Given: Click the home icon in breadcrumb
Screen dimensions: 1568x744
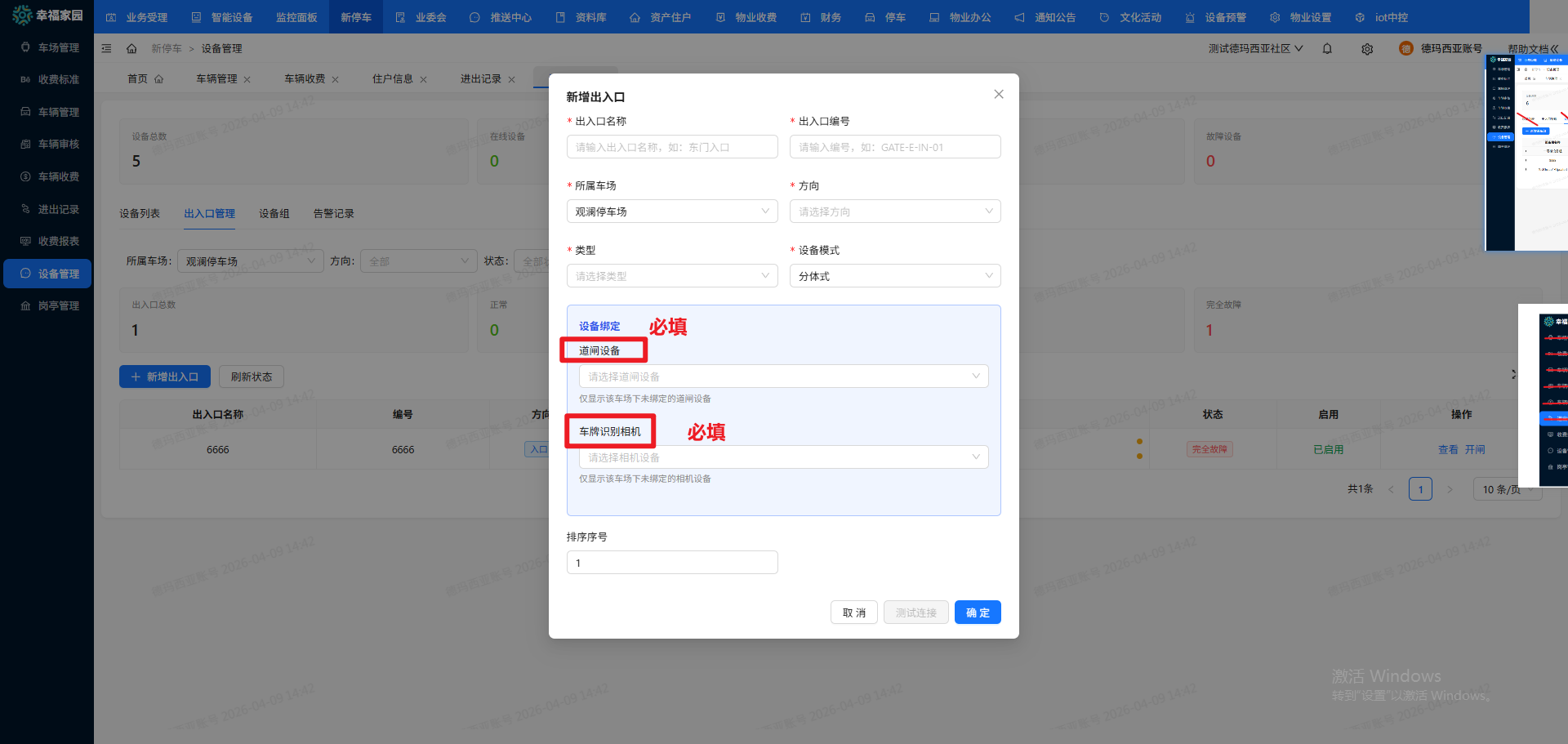Looking at the screenshot, I should coord(131,49).
